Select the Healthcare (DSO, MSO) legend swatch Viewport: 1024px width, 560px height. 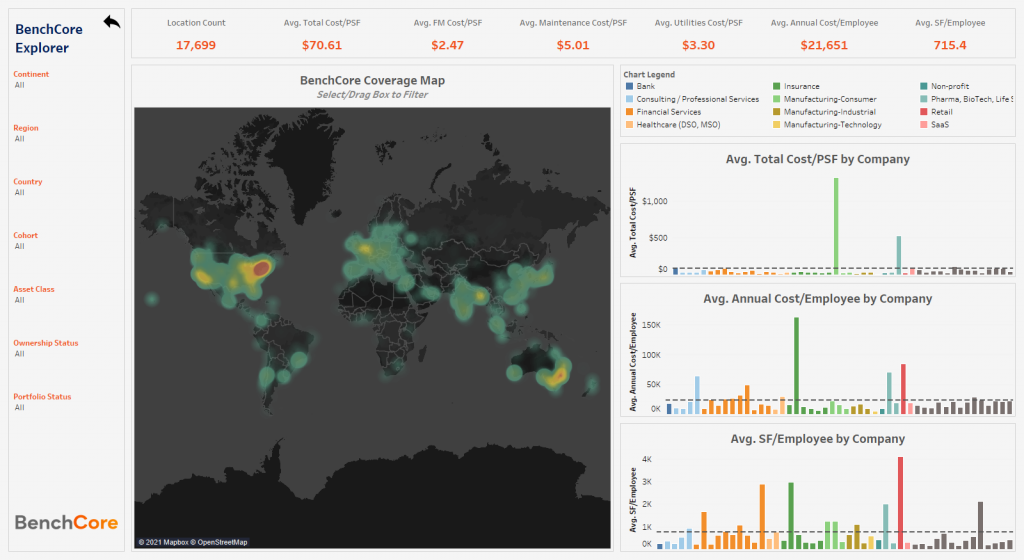pyautogui.click(x=630, y=125)
